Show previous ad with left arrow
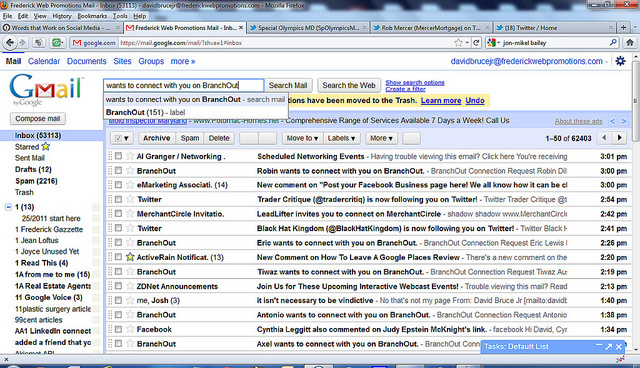Image resolution: width=640 pixels, height=368 pixels. coord(612,121)
